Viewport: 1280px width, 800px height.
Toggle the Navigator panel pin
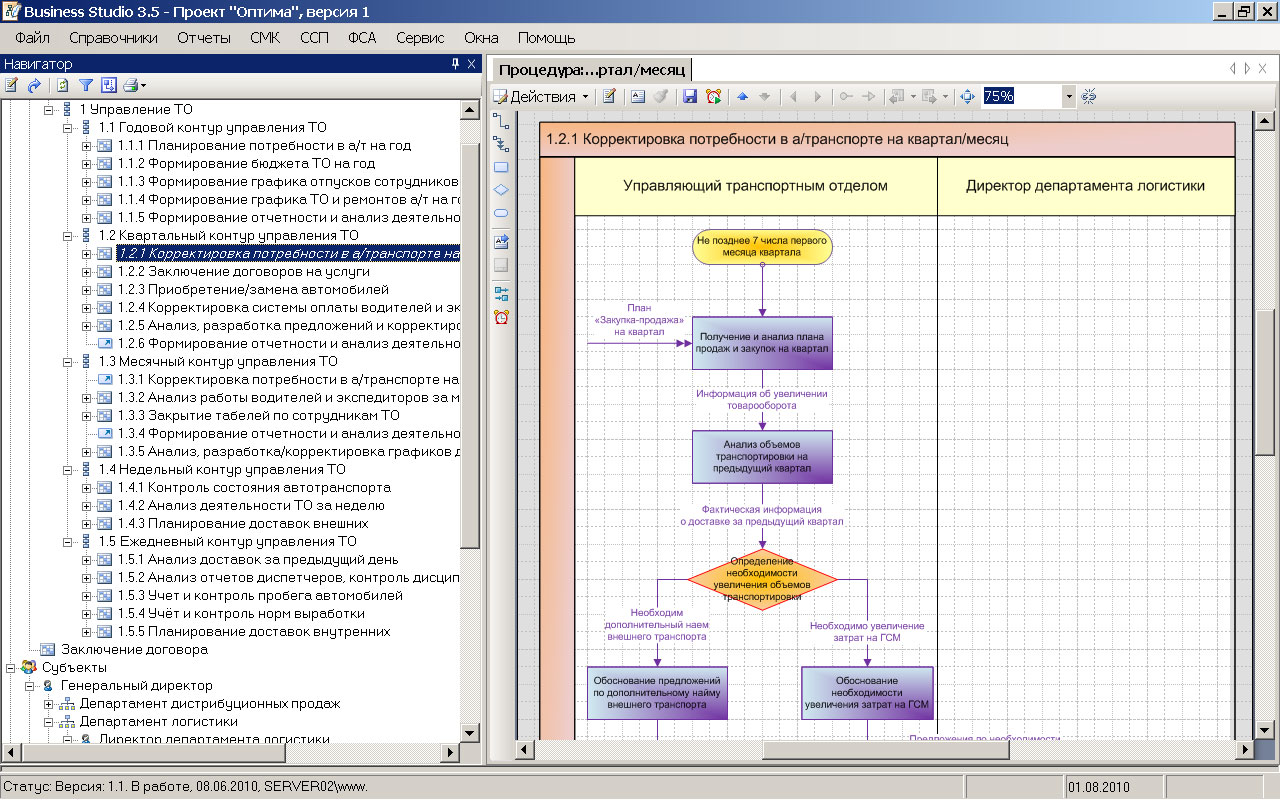click(x=455, y=64)
